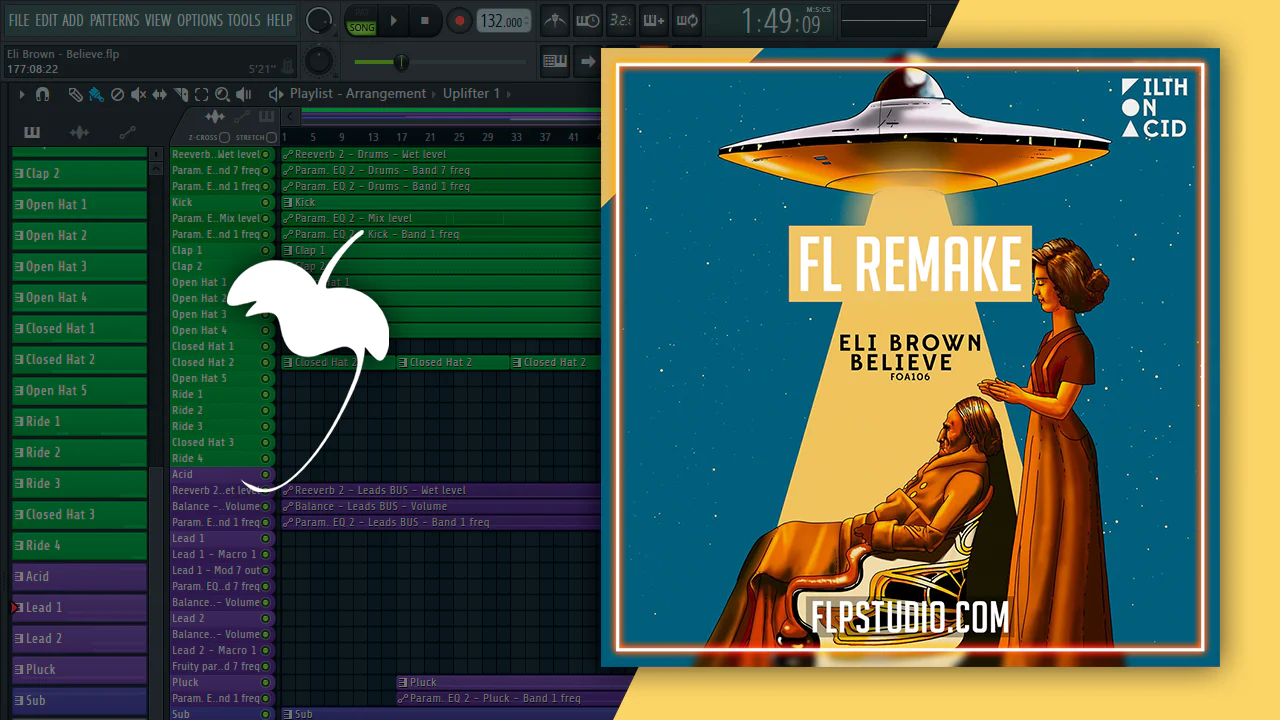Click the picker panel scrollbar handle

click(155, 592)
